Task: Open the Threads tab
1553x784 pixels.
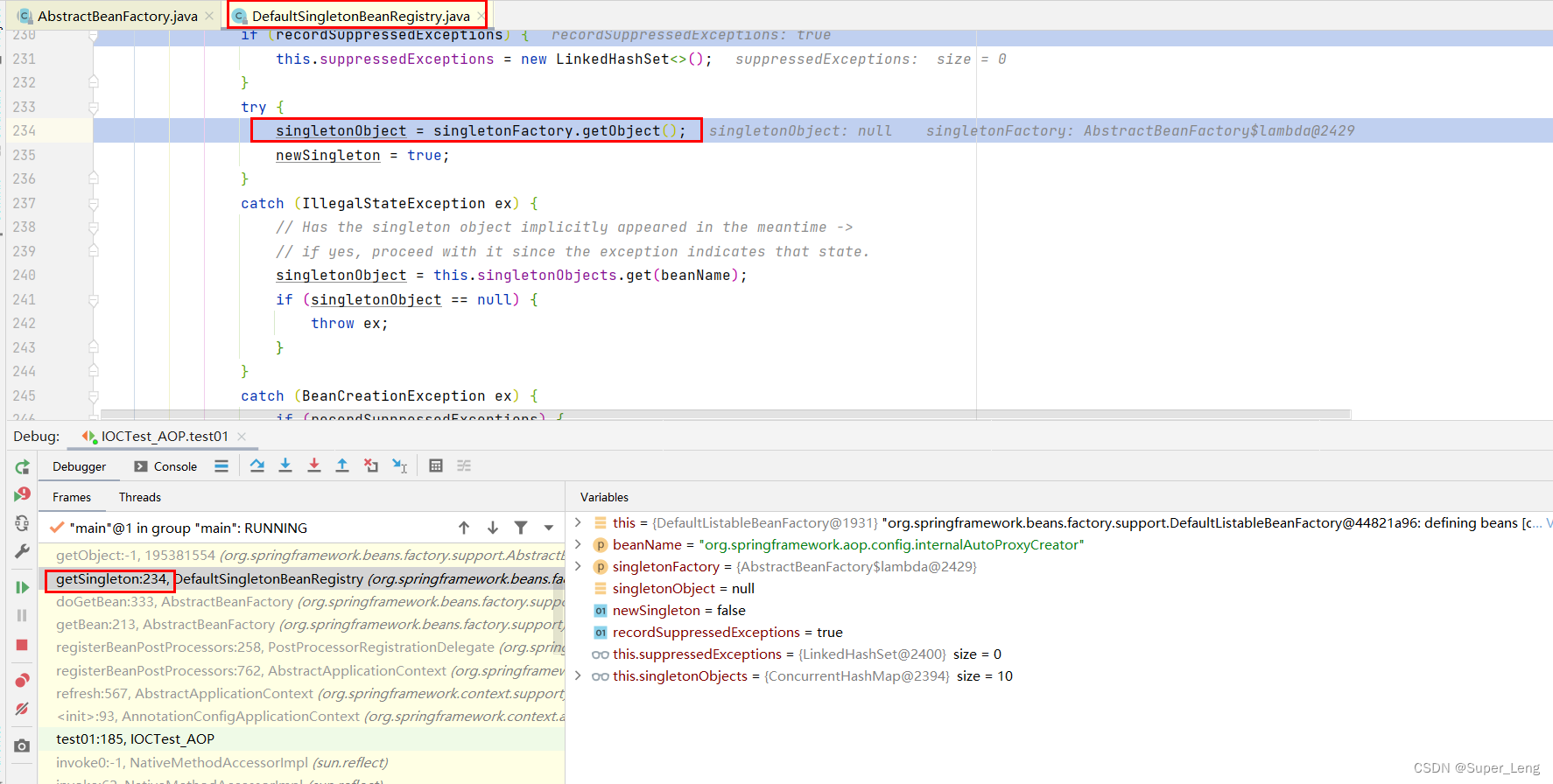Action: [x=140, y=497]
